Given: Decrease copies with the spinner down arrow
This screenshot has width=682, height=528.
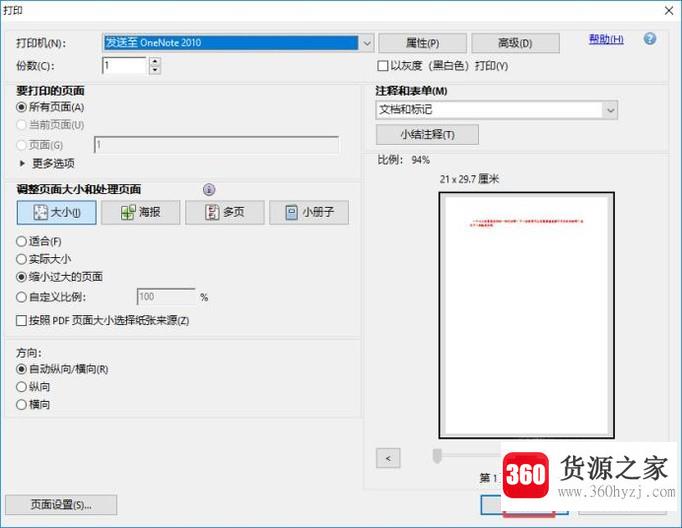Looking at the screenshot, I should coord(155,70).
